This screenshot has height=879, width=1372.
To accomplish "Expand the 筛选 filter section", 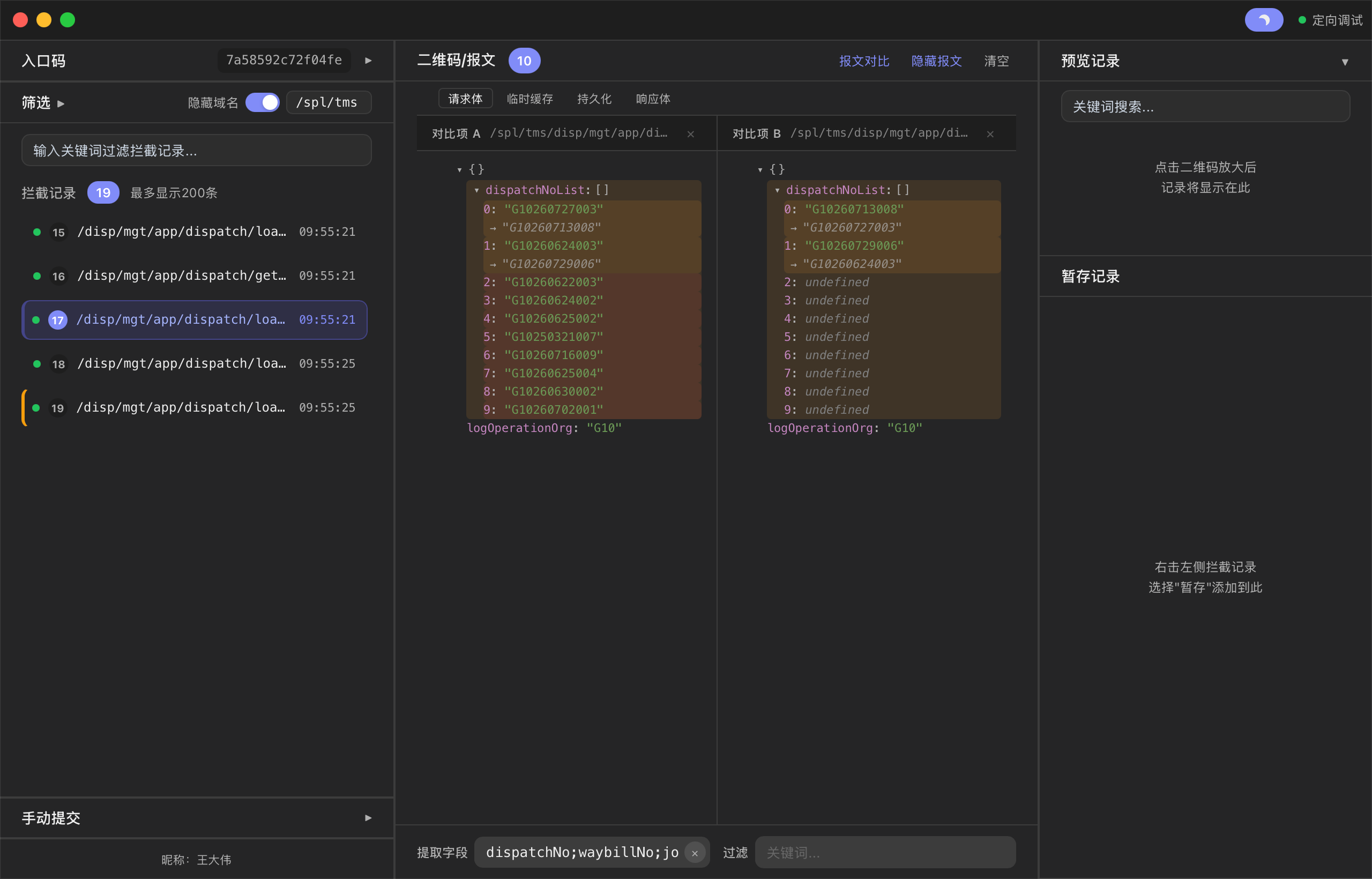I will tap(43, 103).
